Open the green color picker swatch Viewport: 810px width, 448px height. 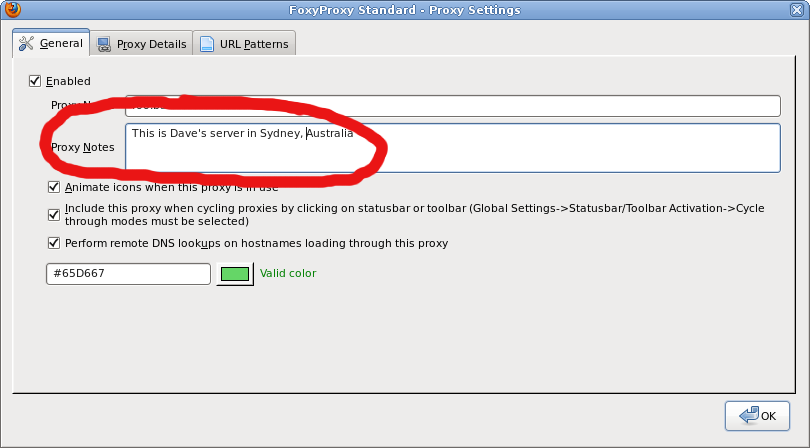click(235, 274)
